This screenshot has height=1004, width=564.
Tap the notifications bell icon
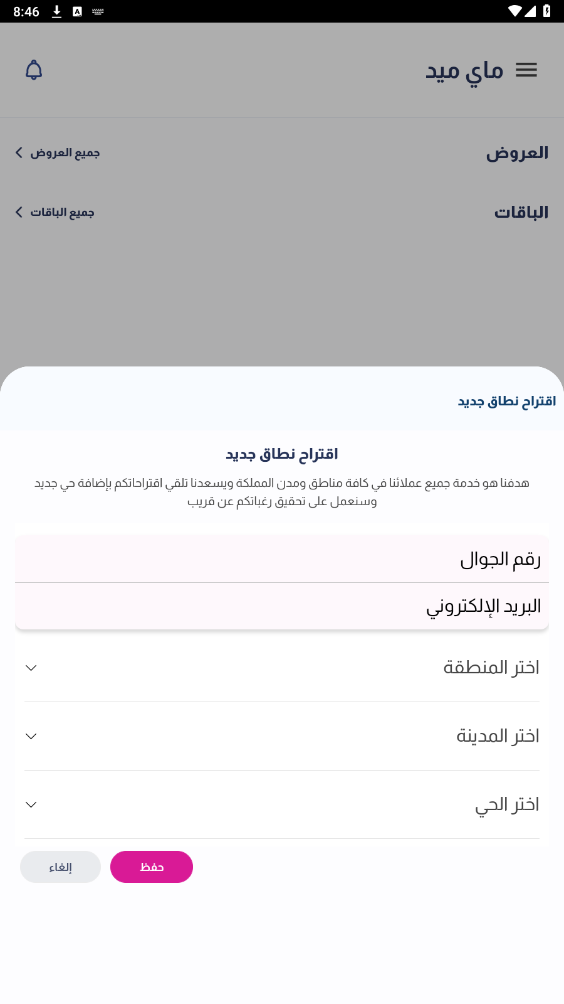click(34, 70)
